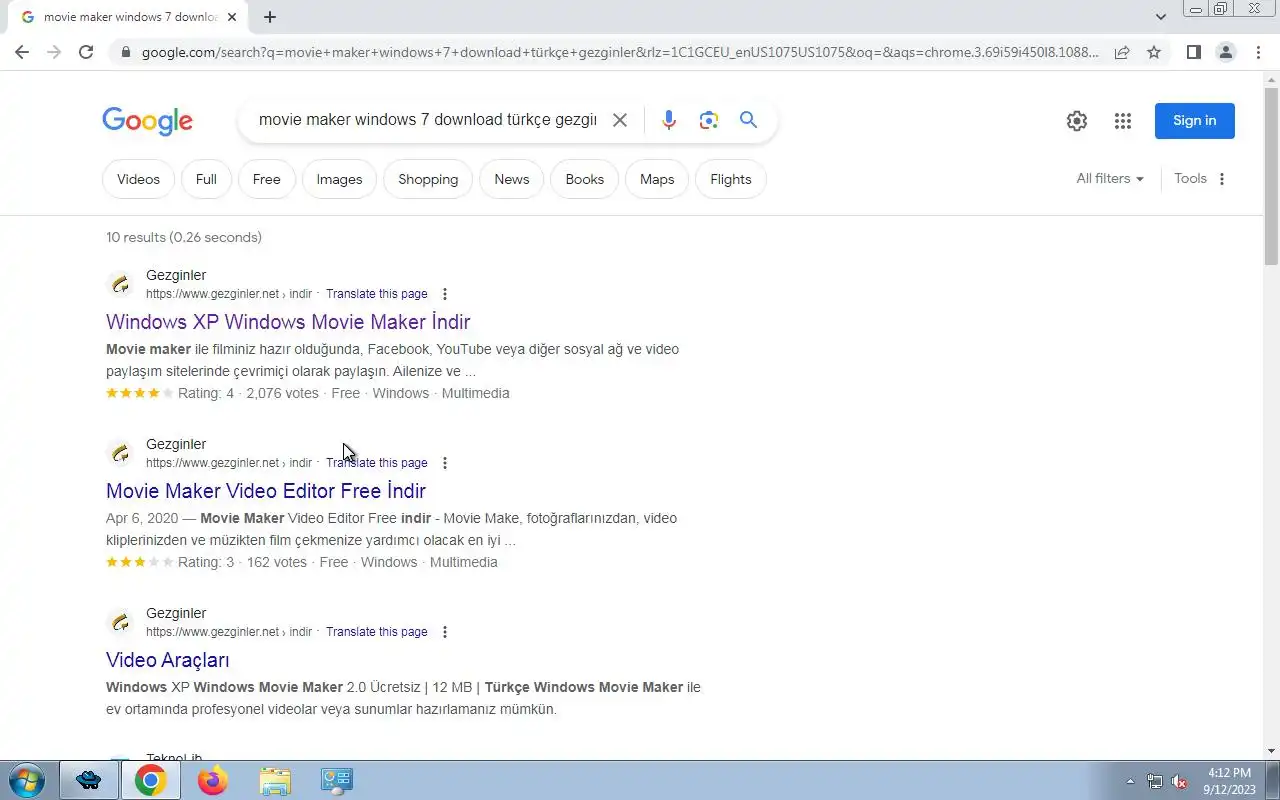Open a new tab with plus button
Image resolution: width=1280 pixels, height=800 pixels.
click(x=270, y=17)
